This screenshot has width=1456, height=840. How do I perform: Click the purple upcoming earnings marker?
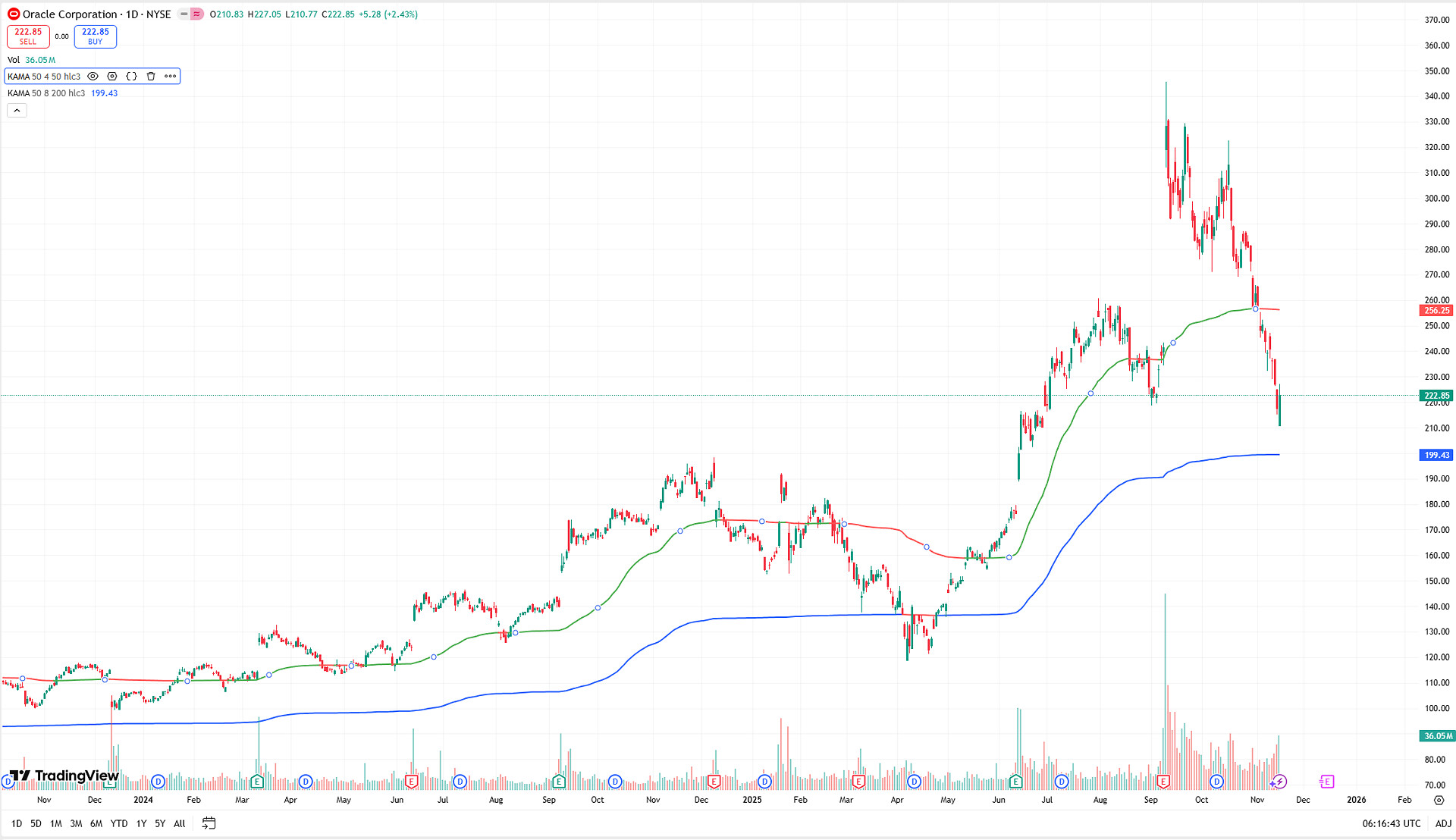1326,782
